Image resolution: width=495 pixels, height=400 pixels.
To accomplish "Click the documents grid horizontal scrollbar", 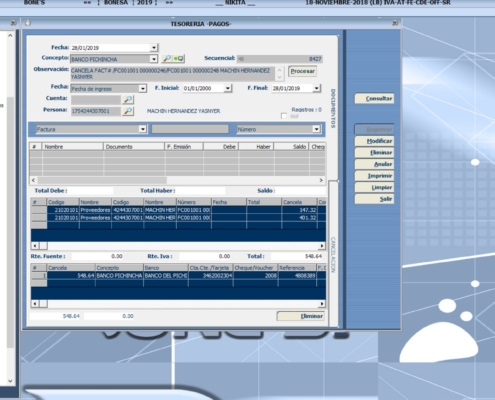I will pyautogui.click(x=177, y=180).
